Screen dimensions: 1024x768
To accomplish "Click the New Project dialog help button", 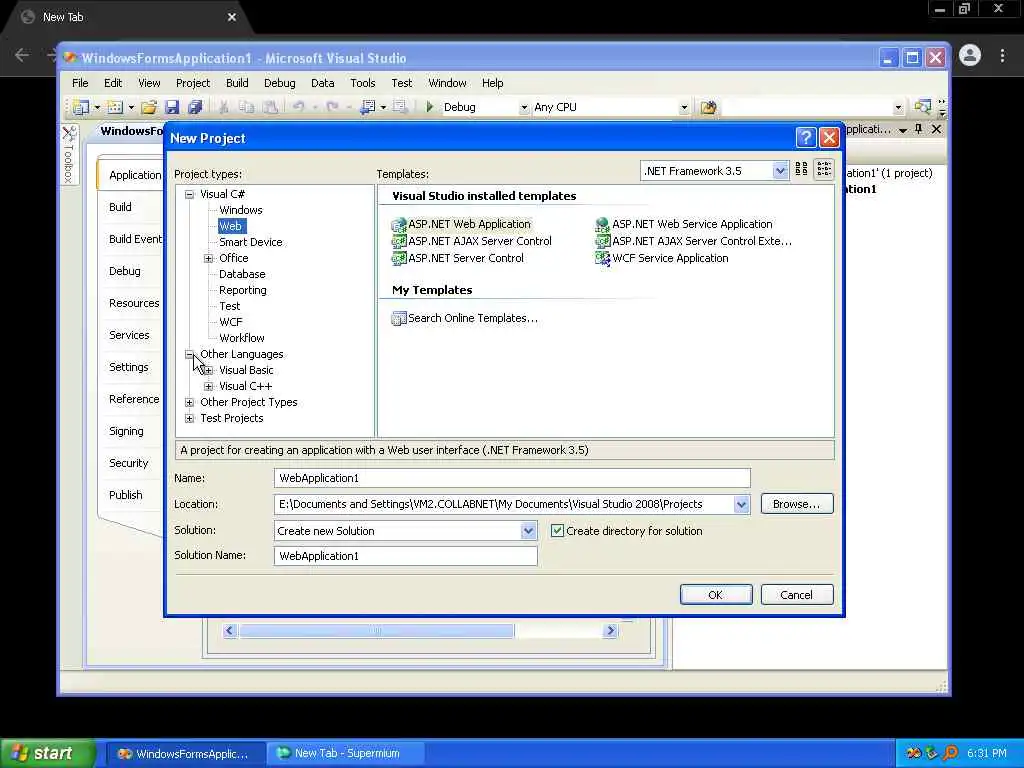I will point(806,137).
